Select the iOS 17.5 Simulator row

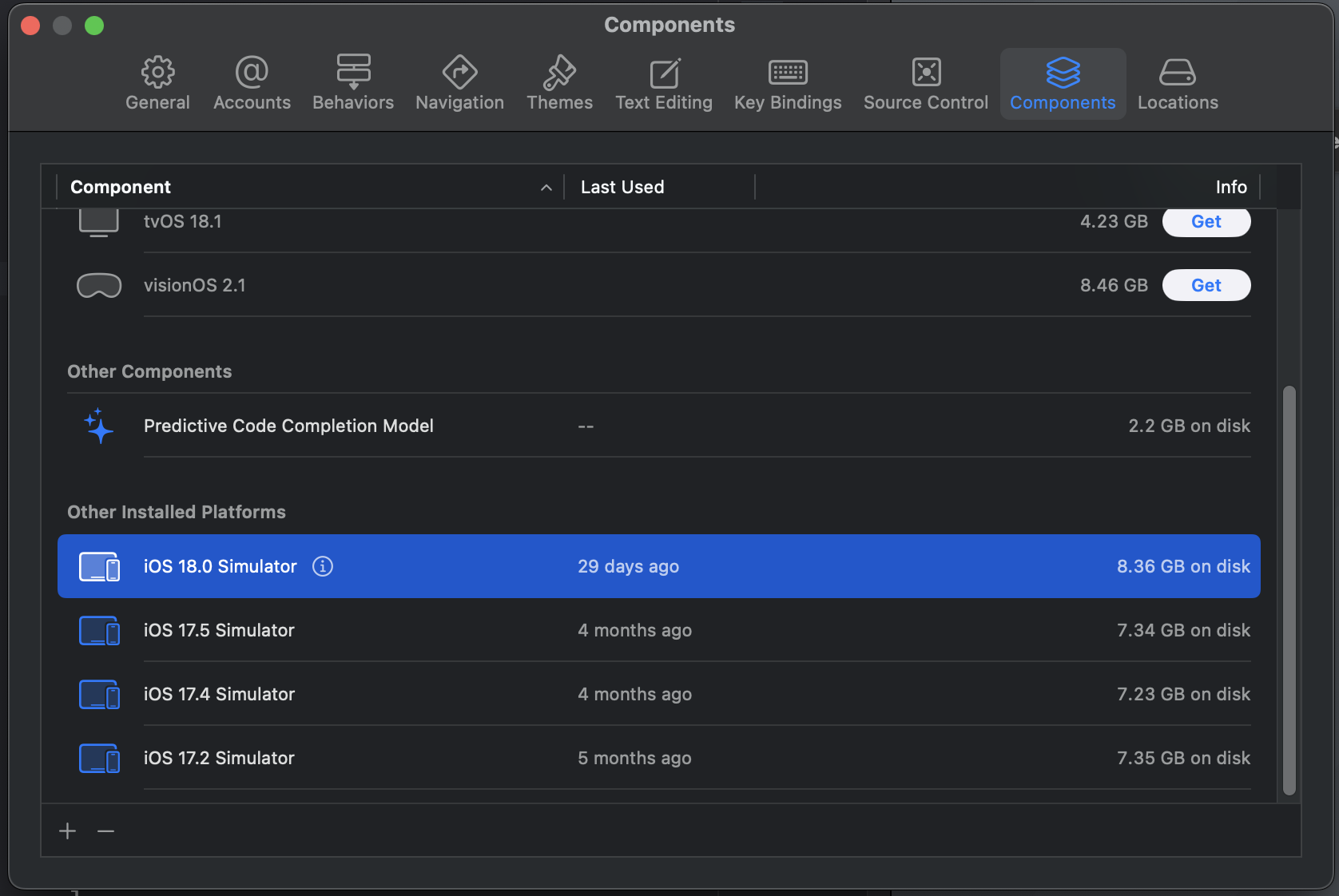click(x=659, y=630)
